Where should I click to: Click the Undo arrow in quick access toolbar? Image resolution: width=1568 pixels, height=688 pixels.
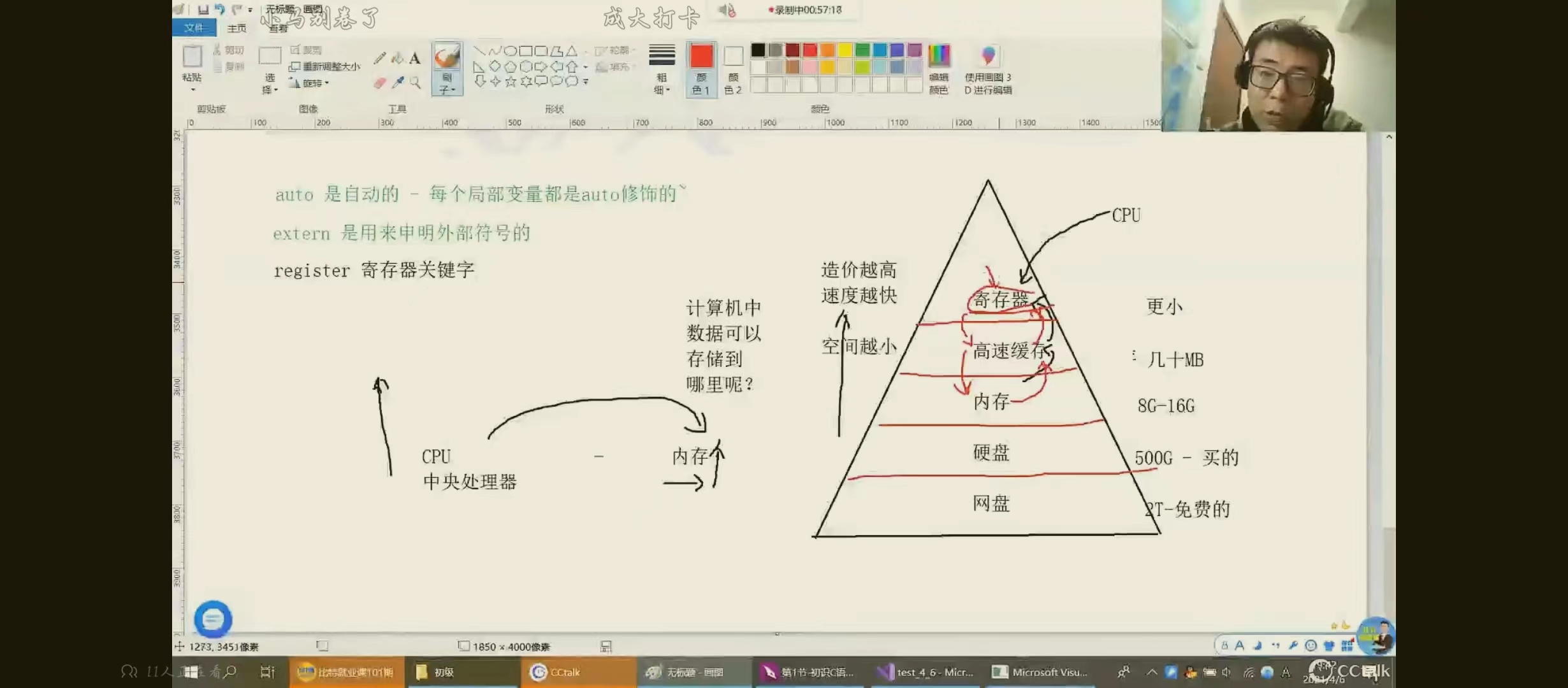coord(220,10)
